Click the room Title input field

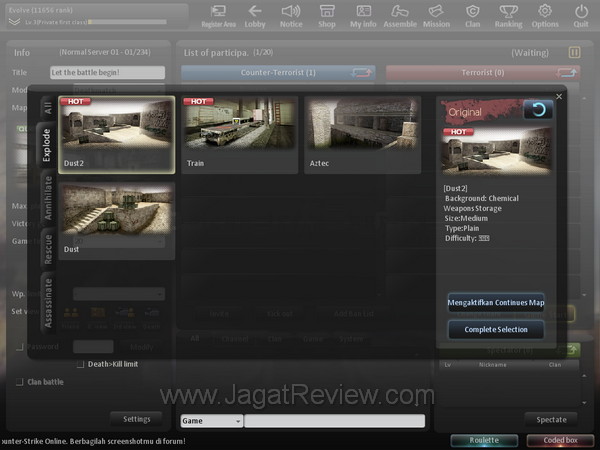108,72
